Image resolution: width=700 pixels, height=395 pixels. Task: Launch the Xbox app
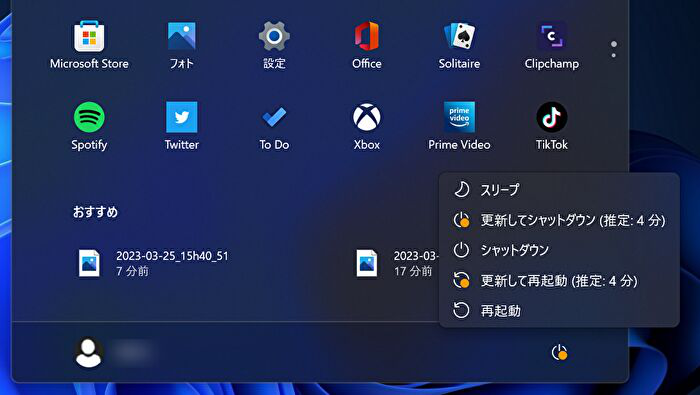pos(367,126)
